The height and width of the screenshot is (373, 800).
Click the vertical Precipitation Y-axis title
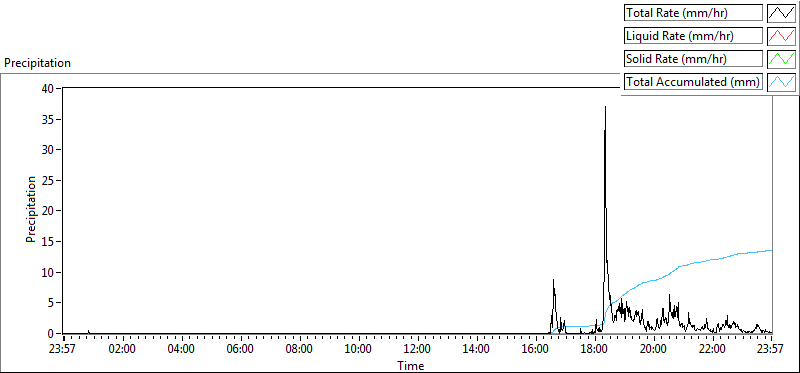31,210
